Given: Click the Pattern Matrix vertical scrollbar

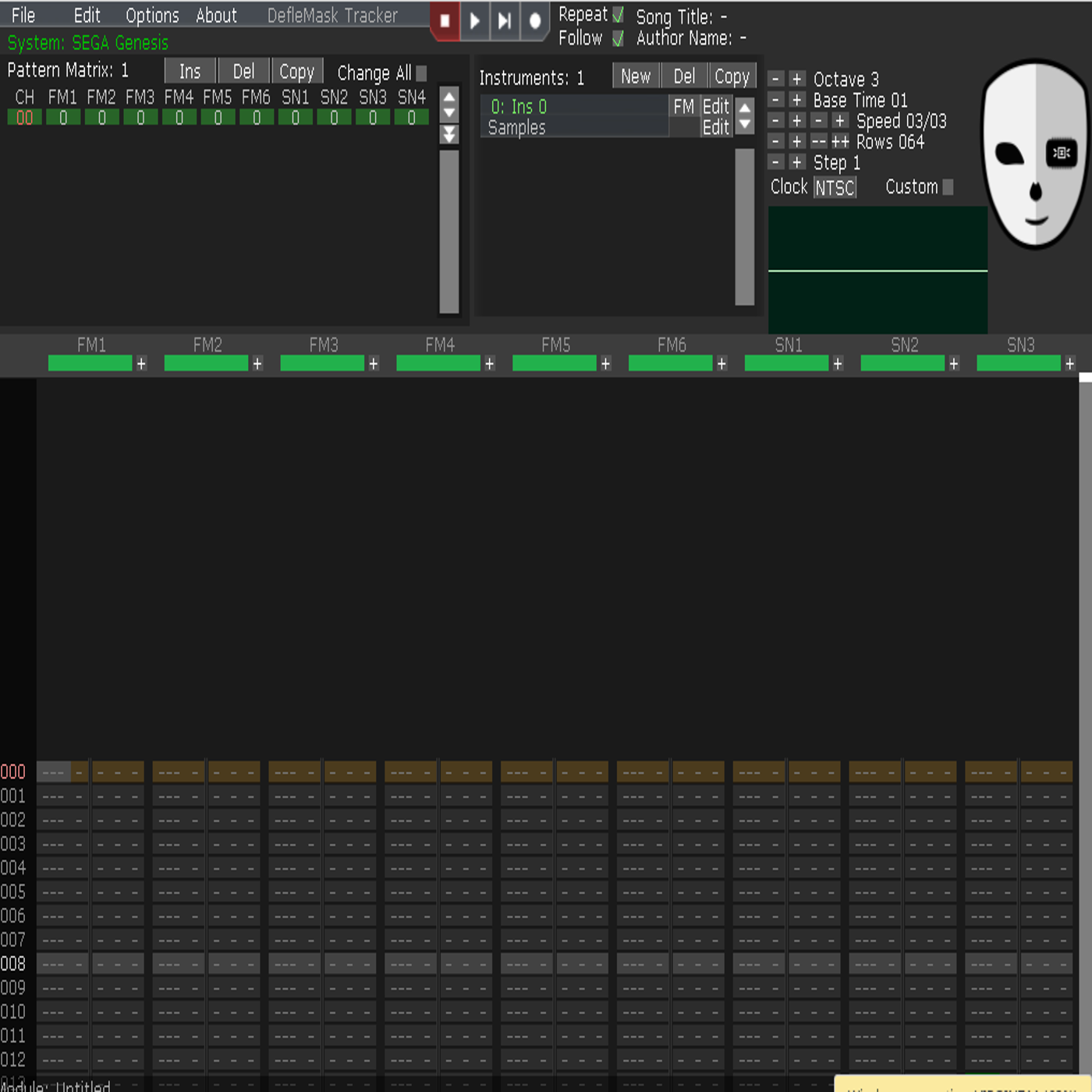Looking at the screenshot, I should [449, 231].
